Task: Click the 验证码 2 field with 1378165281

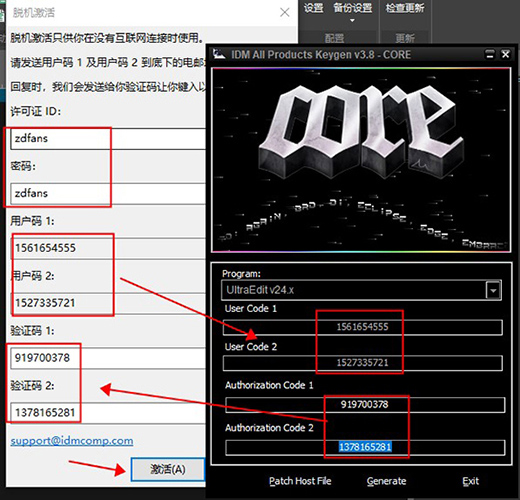Action: point(108,413)
